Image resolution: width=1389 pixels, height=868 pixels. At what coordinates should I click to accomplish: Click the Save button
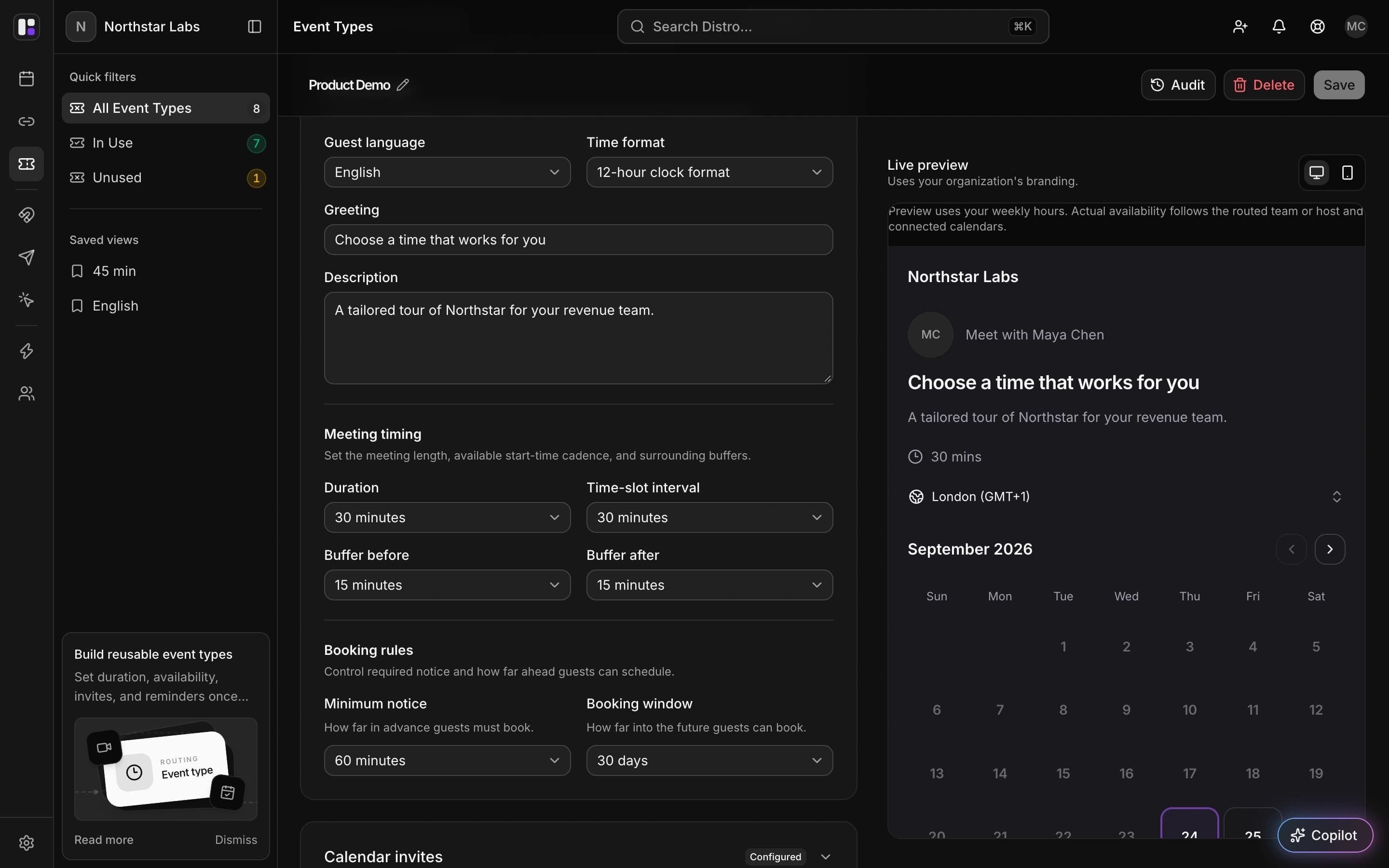[x=1339, y=85]
